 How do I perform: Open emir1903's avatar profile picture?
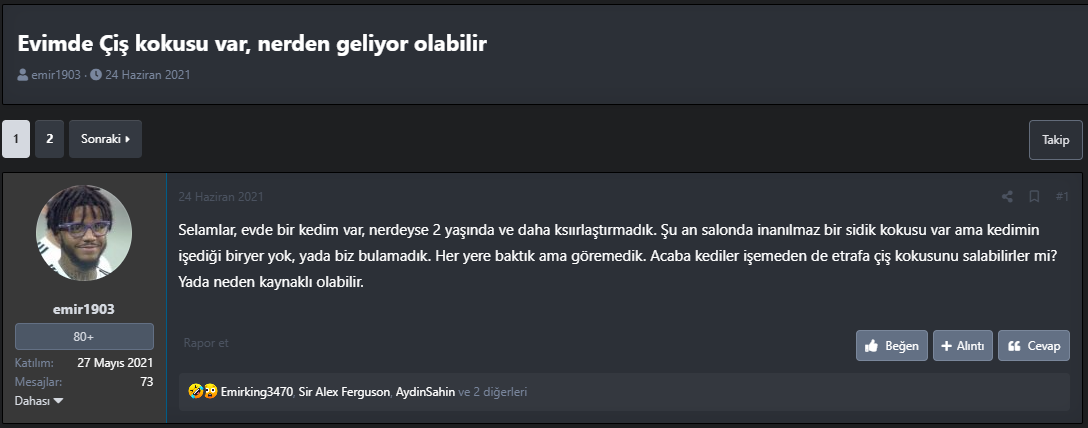[83, 233]
